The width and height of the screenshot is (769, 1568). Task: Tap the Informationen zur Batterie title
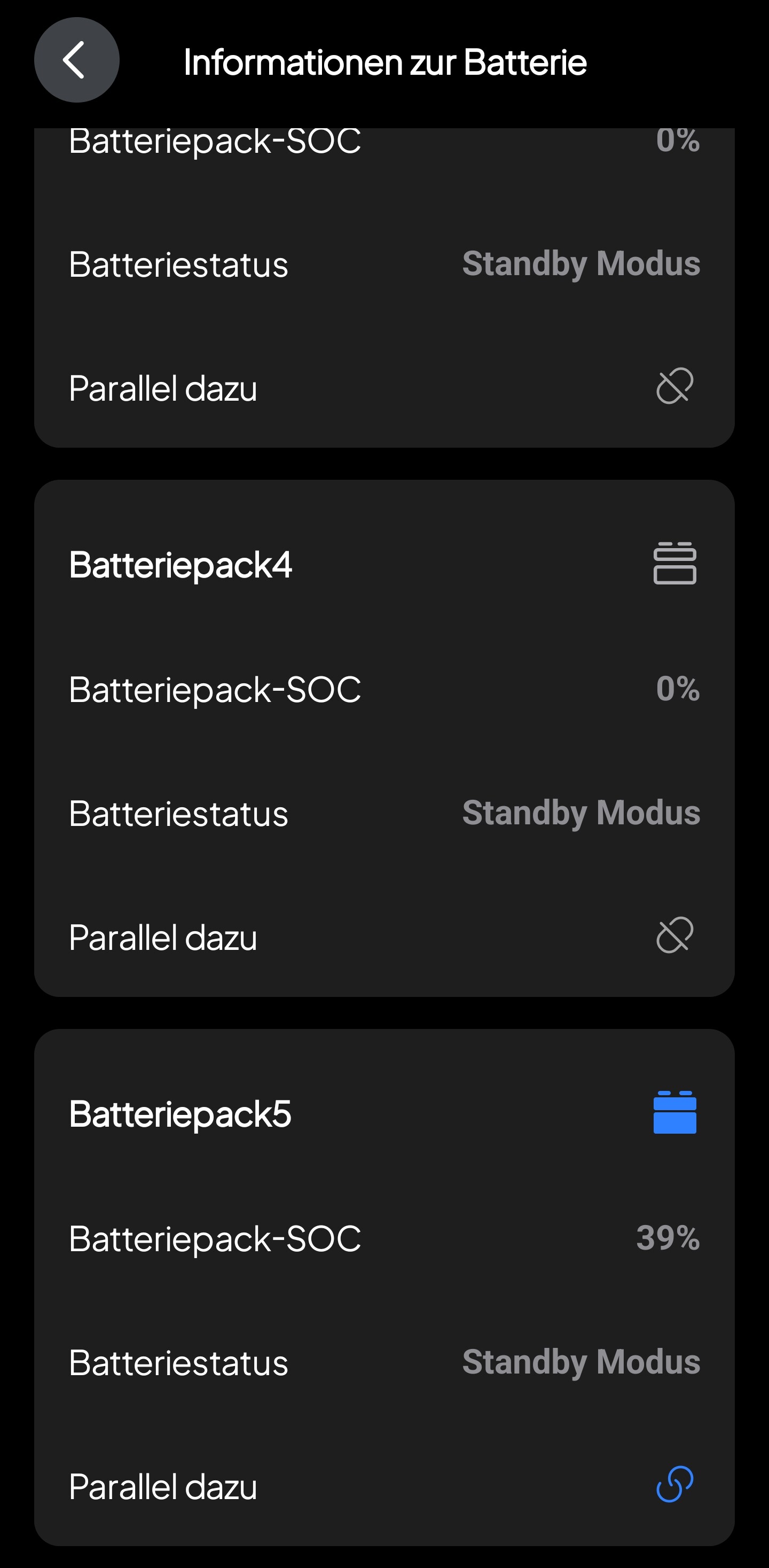coord(385,62)
